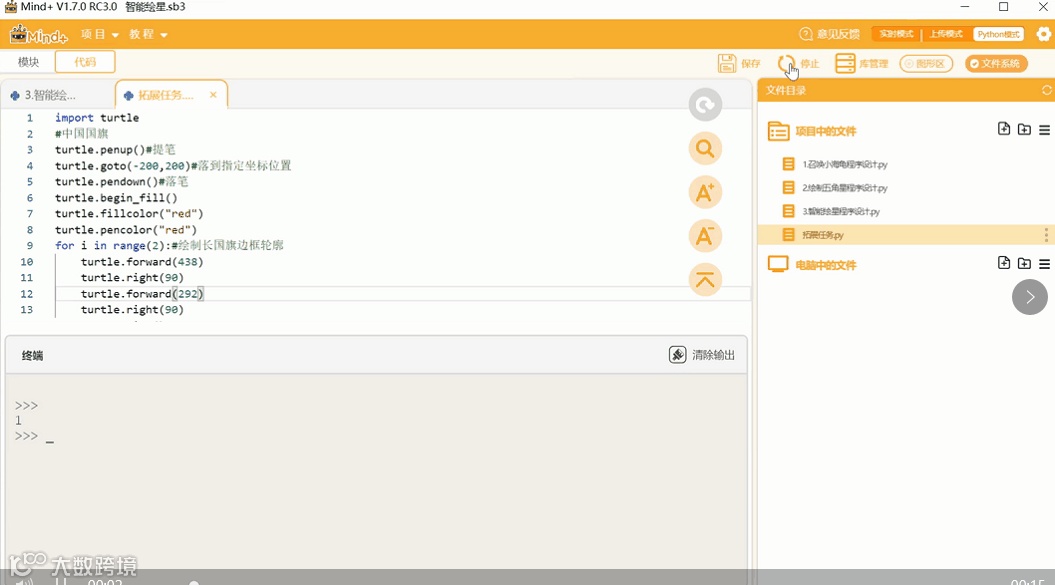Click code line turtle.forward(292)
1055x585 pixels.
coord(142,294)
